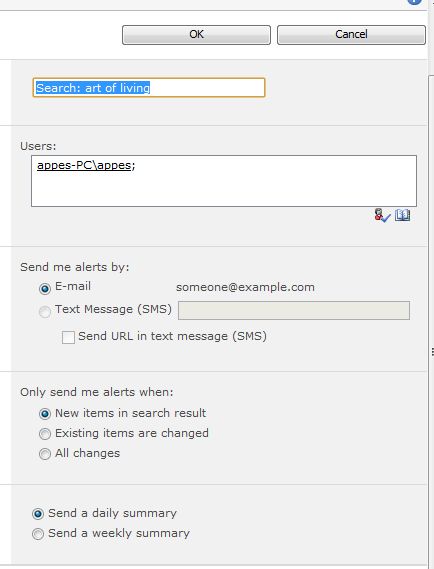This screenshot has height=569, width=434.
Task: Enable Send URL in text message checkbox
Action: [x=68, y=337]
